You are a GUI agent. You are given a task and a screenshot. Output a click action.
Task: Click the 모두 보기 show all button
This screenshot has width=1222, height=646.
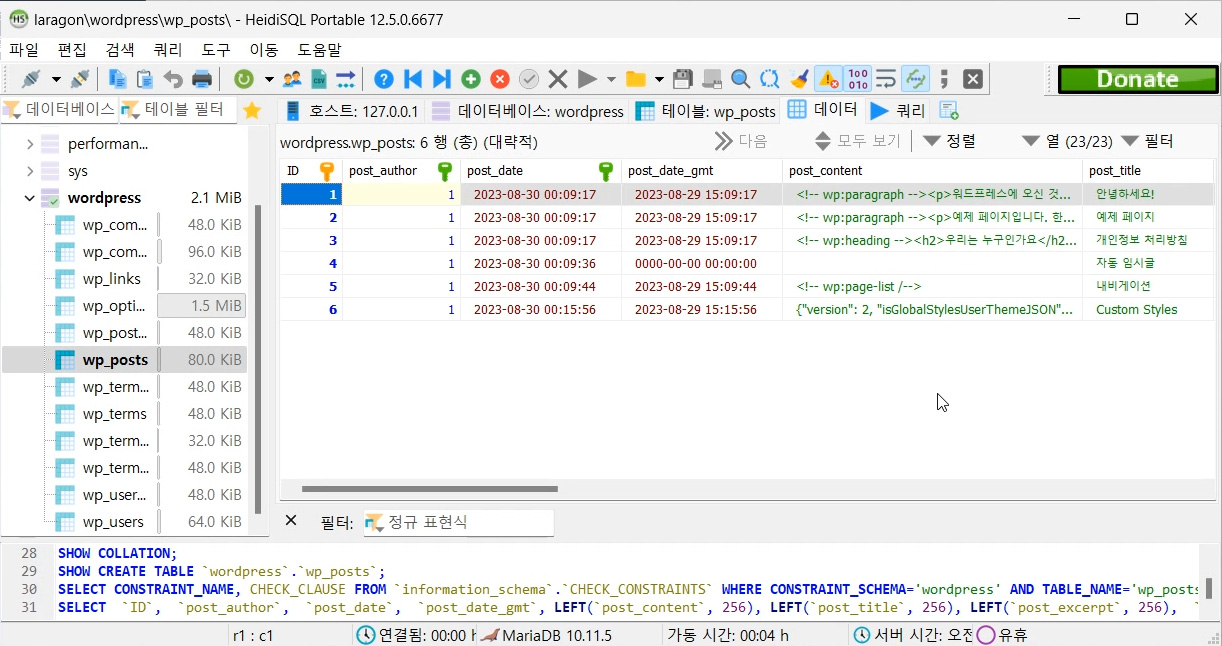(x=858, y=141)
